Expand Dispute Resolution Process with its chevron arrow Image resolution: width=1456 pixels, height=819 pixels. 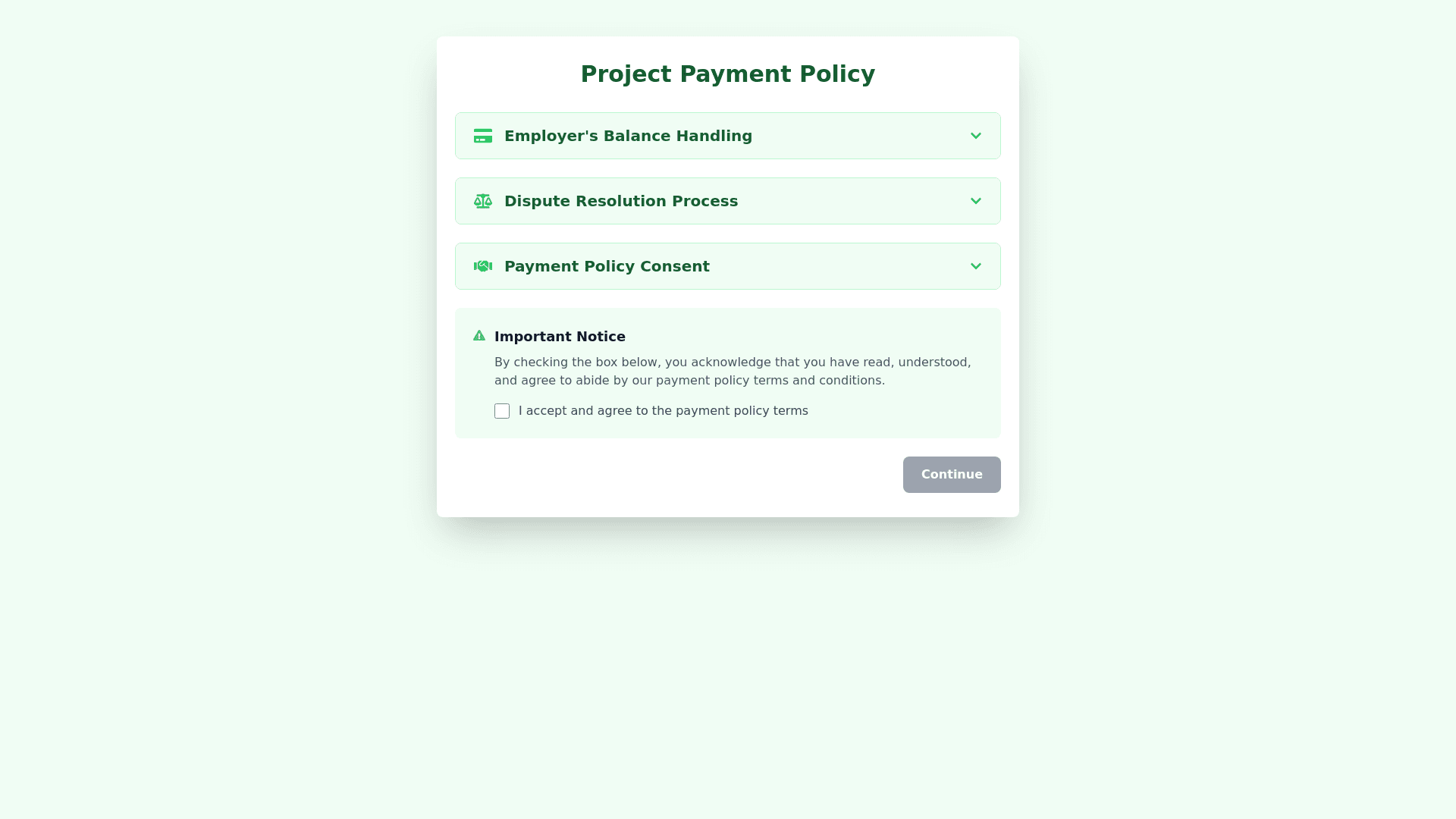point(976,201)
